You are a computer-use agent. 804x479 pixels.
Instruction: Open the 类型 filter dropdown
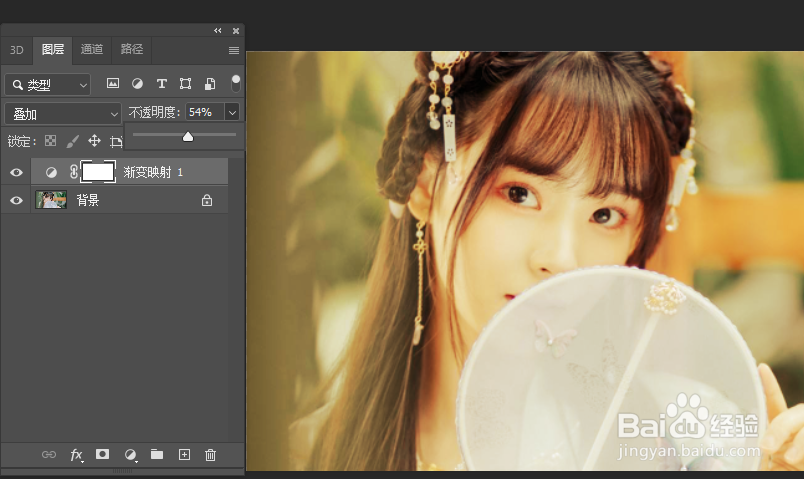48,85
